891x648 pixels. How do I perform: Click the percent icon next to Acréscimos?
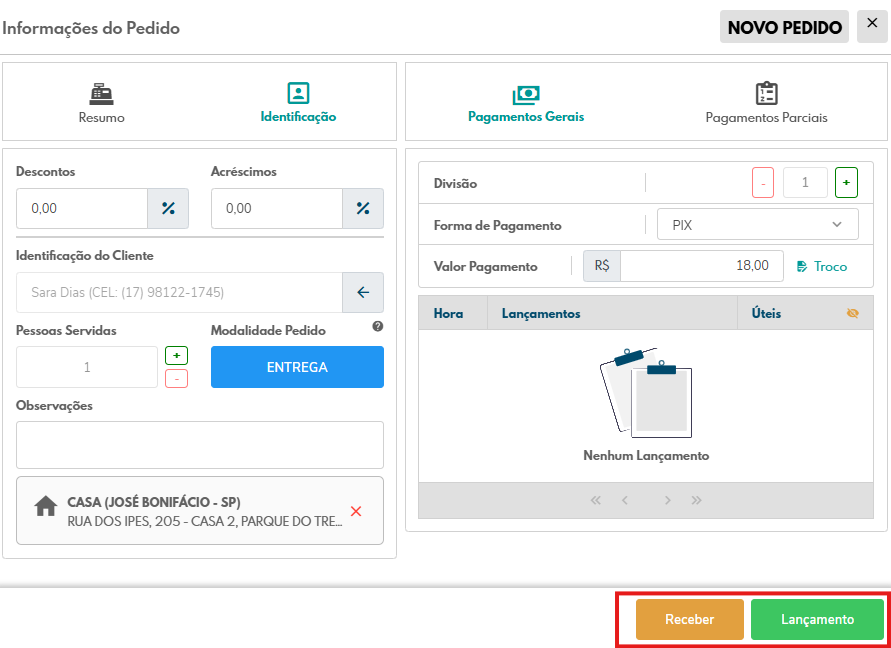(x=363, y=209)
